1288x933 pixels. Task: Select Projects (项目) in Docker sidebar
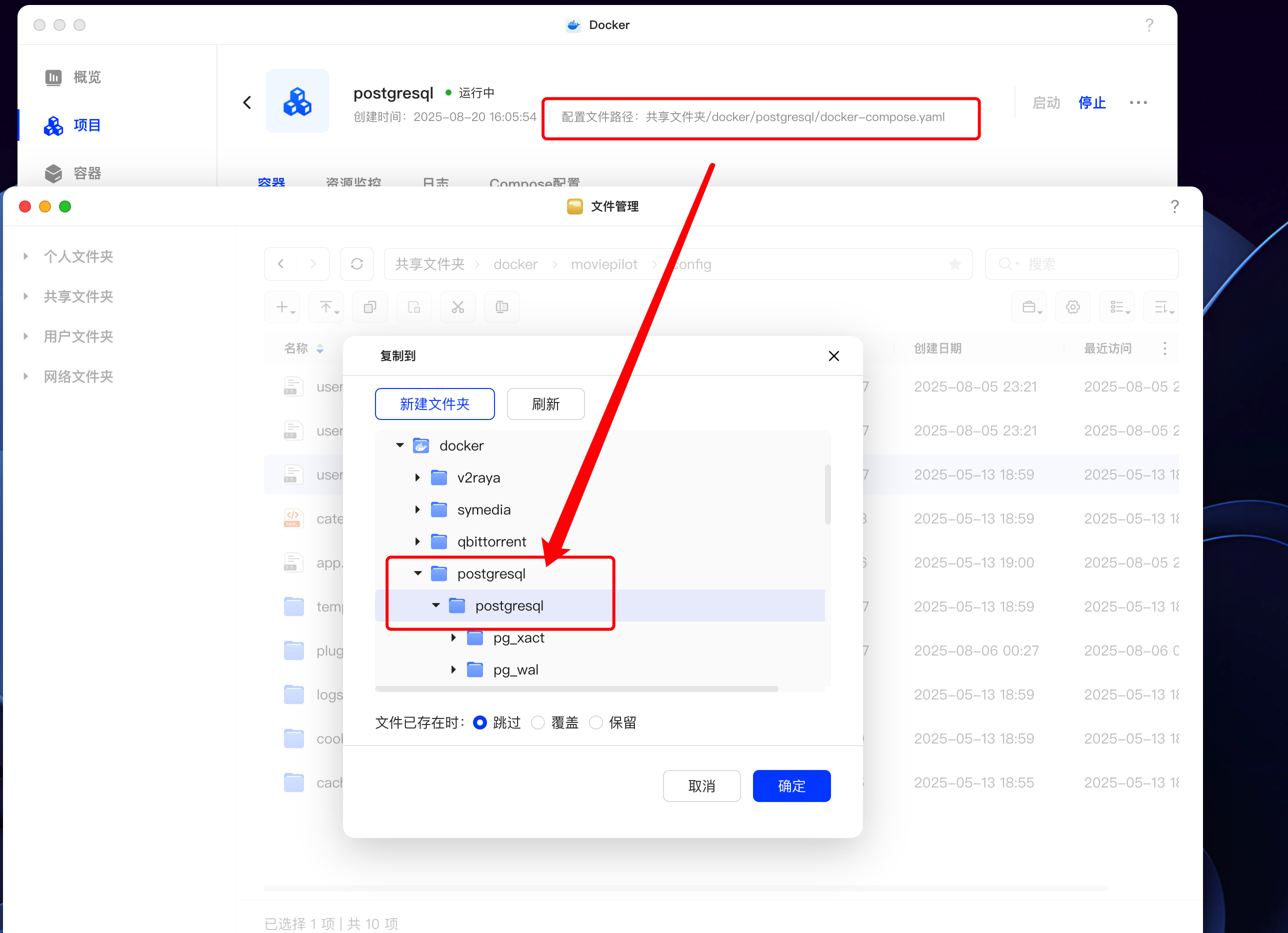coord(72,125)
